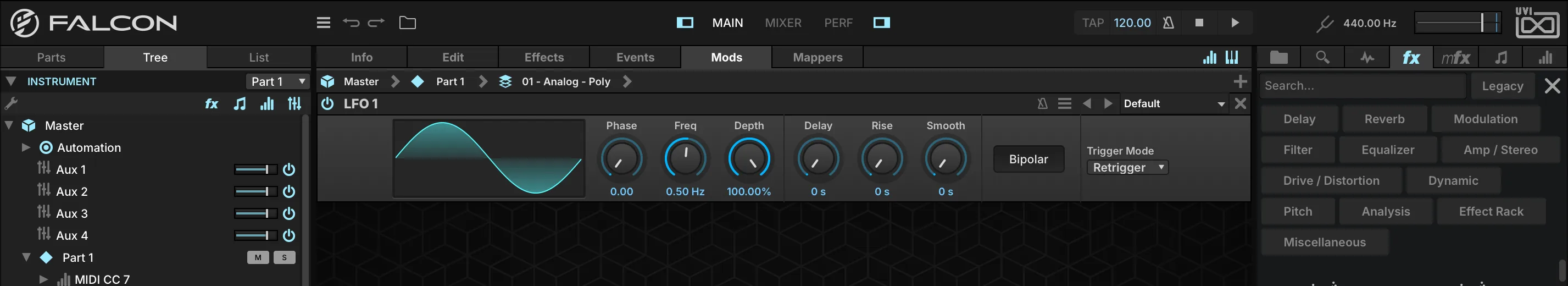Viewport: 1568px width, 286px height.
Task: Toggle mixer sliders icon in tree view
Action: click(x=294, y=103)
